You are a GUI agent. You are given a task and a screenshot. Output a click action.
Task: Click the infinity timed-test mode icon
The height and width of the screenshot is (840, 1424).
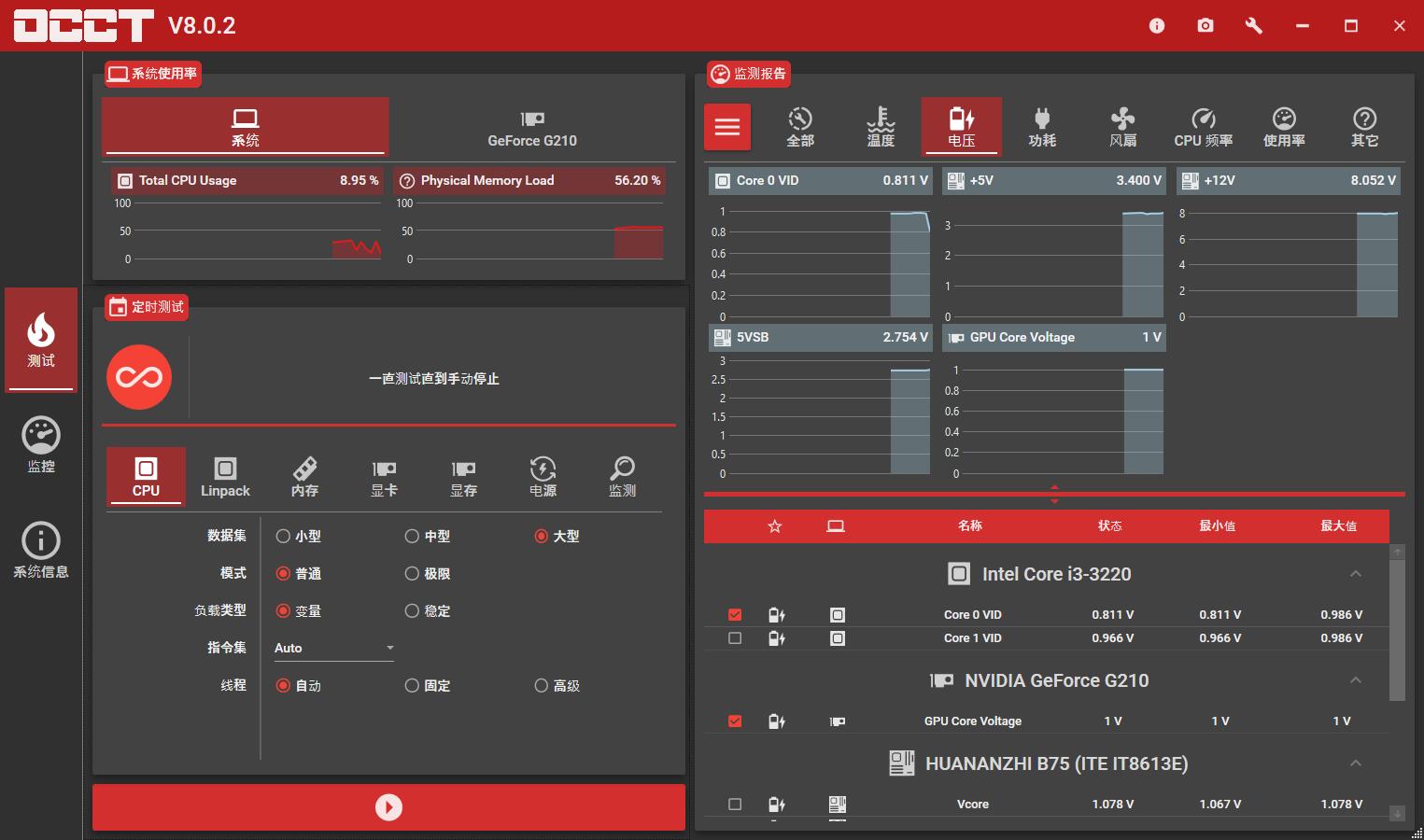[x=139, y=378]
